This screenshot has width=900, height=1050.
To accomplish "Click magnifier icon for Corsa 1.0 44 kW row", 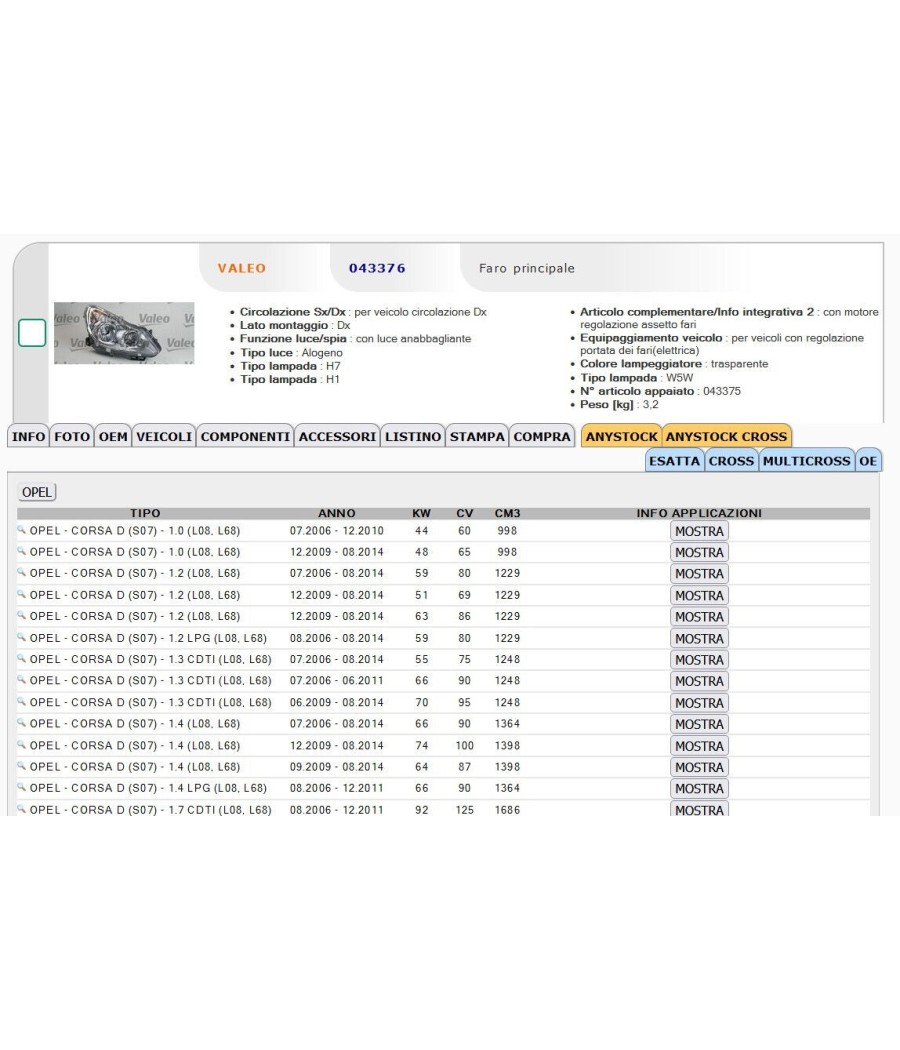I will click(21, 530).
